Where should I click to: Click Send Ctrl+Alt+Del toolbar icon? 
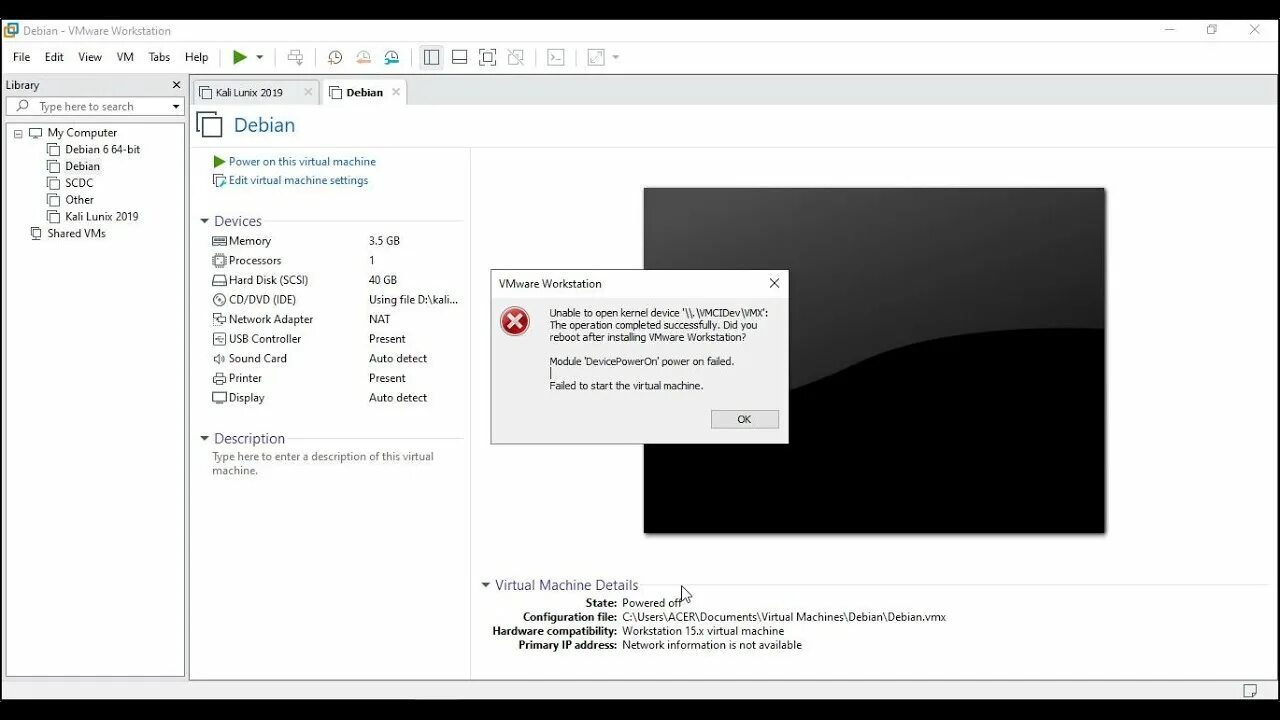tap(295, 57)
